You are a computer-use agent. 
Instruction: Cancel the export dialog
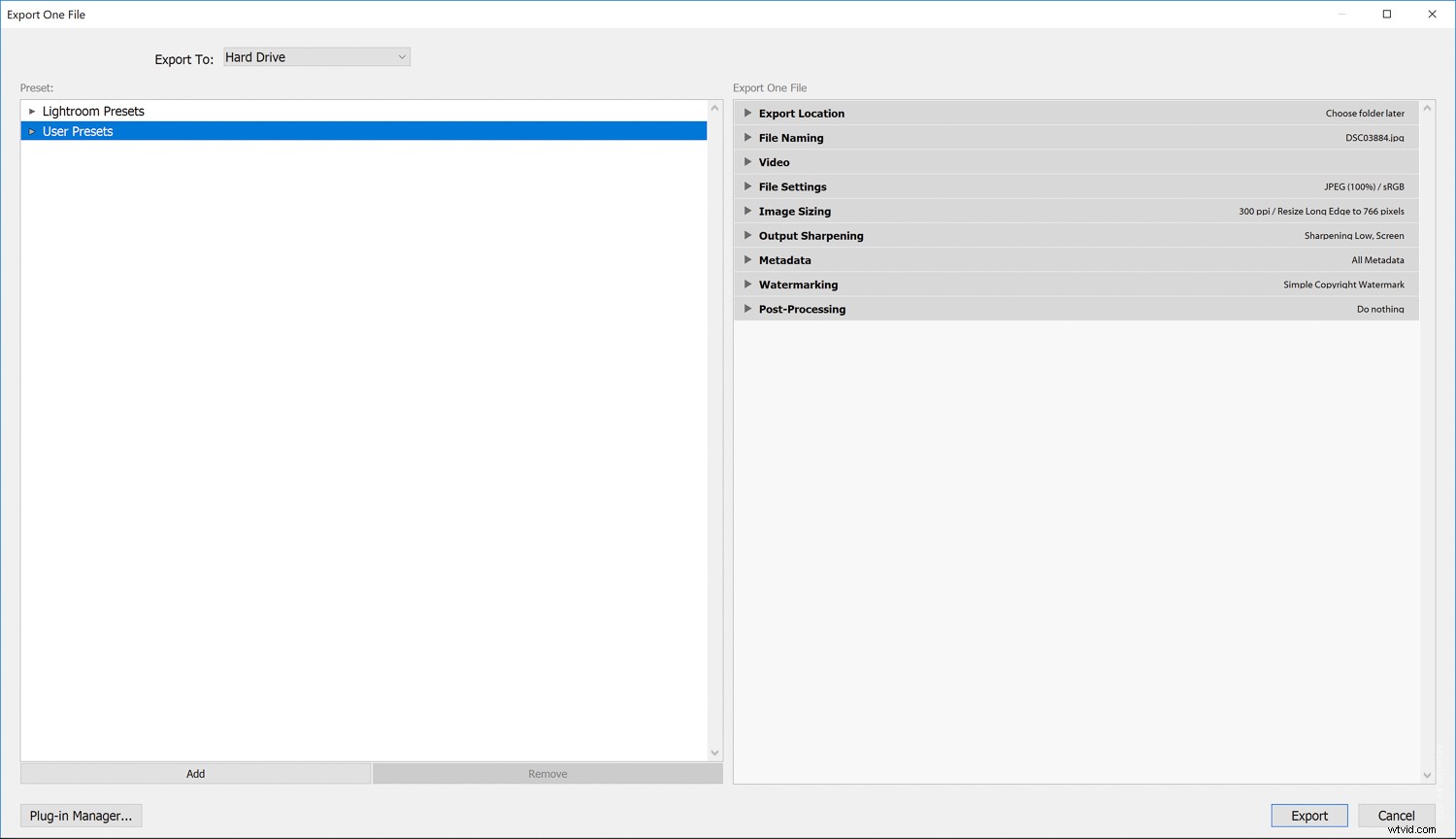click(x=1397, y=816)
